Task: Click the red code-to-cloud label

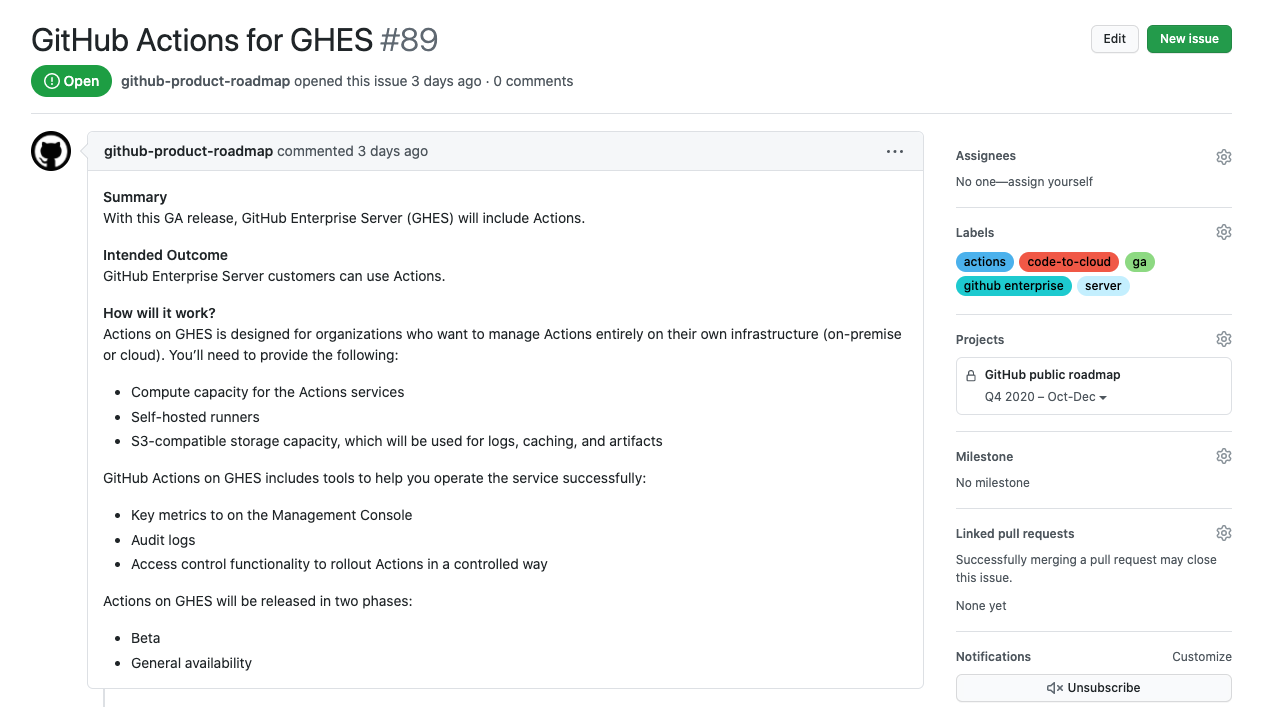Action: click(1069, 262)
